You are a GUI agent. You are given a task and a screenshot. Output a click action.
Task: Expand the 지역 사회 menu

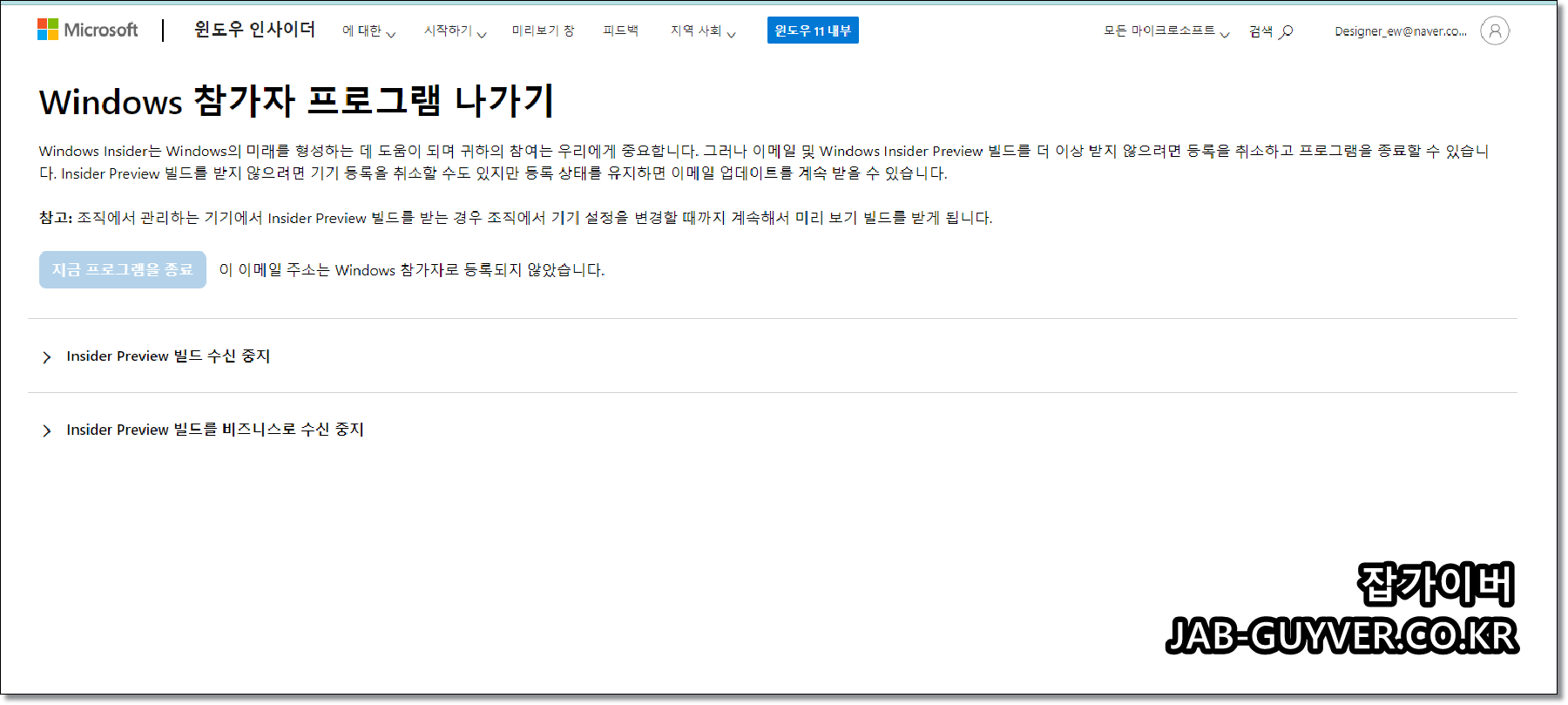click(x=703, y=31)
